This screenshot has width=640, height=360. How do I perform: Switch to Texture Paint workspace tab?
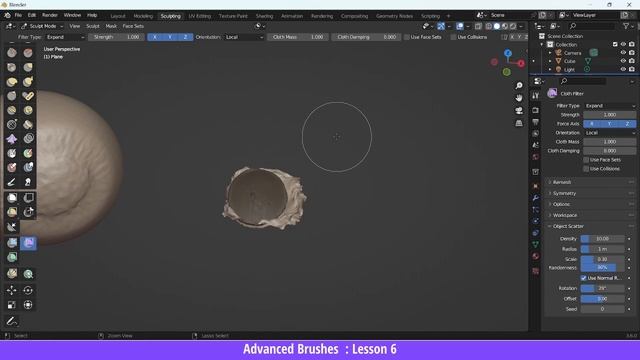(x=233, y=16)
